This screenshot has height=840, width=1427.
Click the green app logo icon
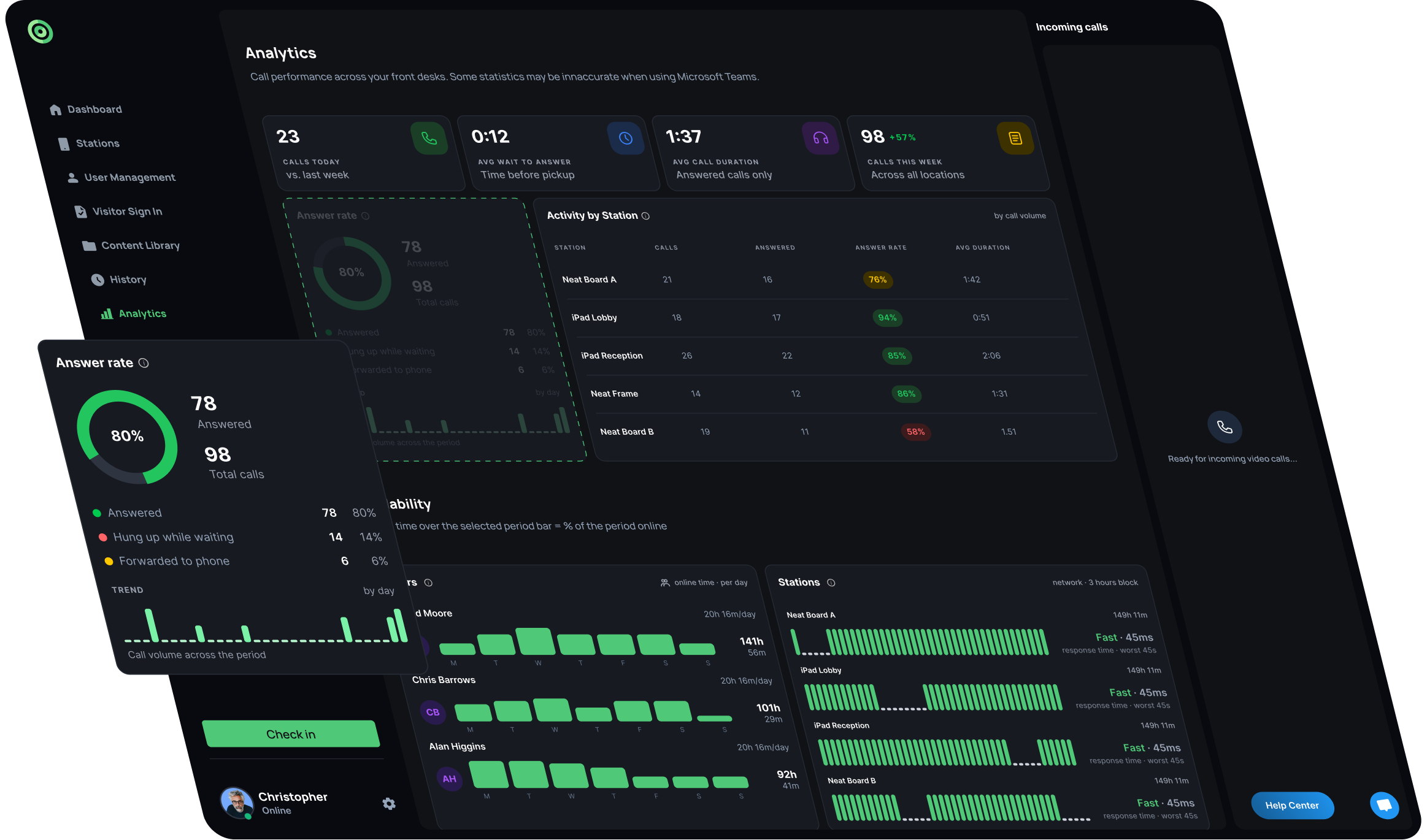(40, 31)
